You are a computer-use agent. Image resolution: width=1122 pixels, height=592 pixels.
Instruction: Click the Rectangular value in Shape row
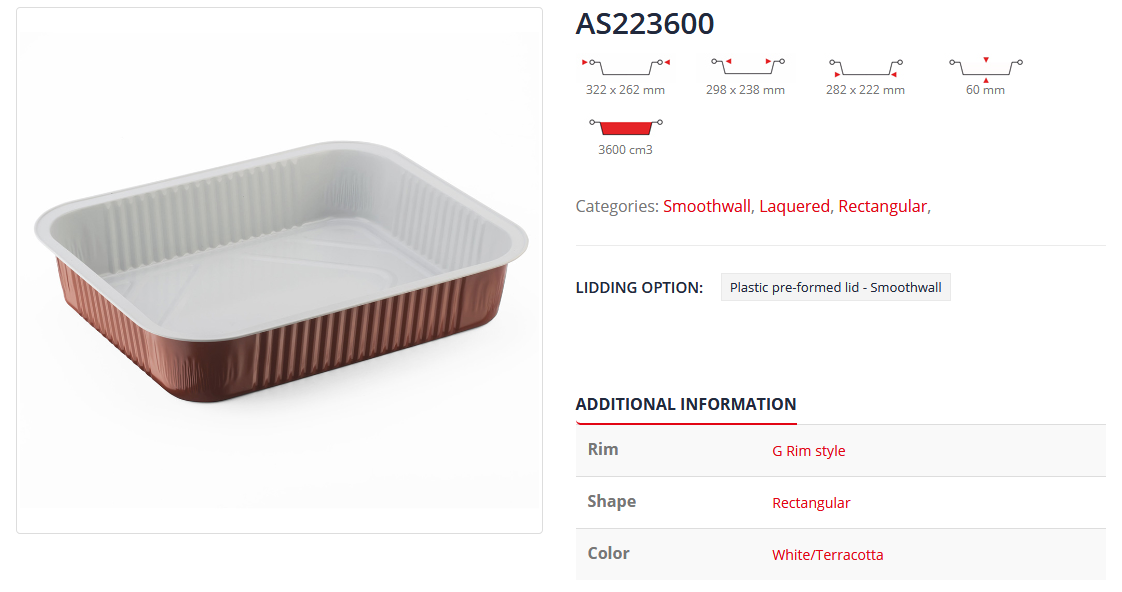pyautogui.click(x=811, y=503)
